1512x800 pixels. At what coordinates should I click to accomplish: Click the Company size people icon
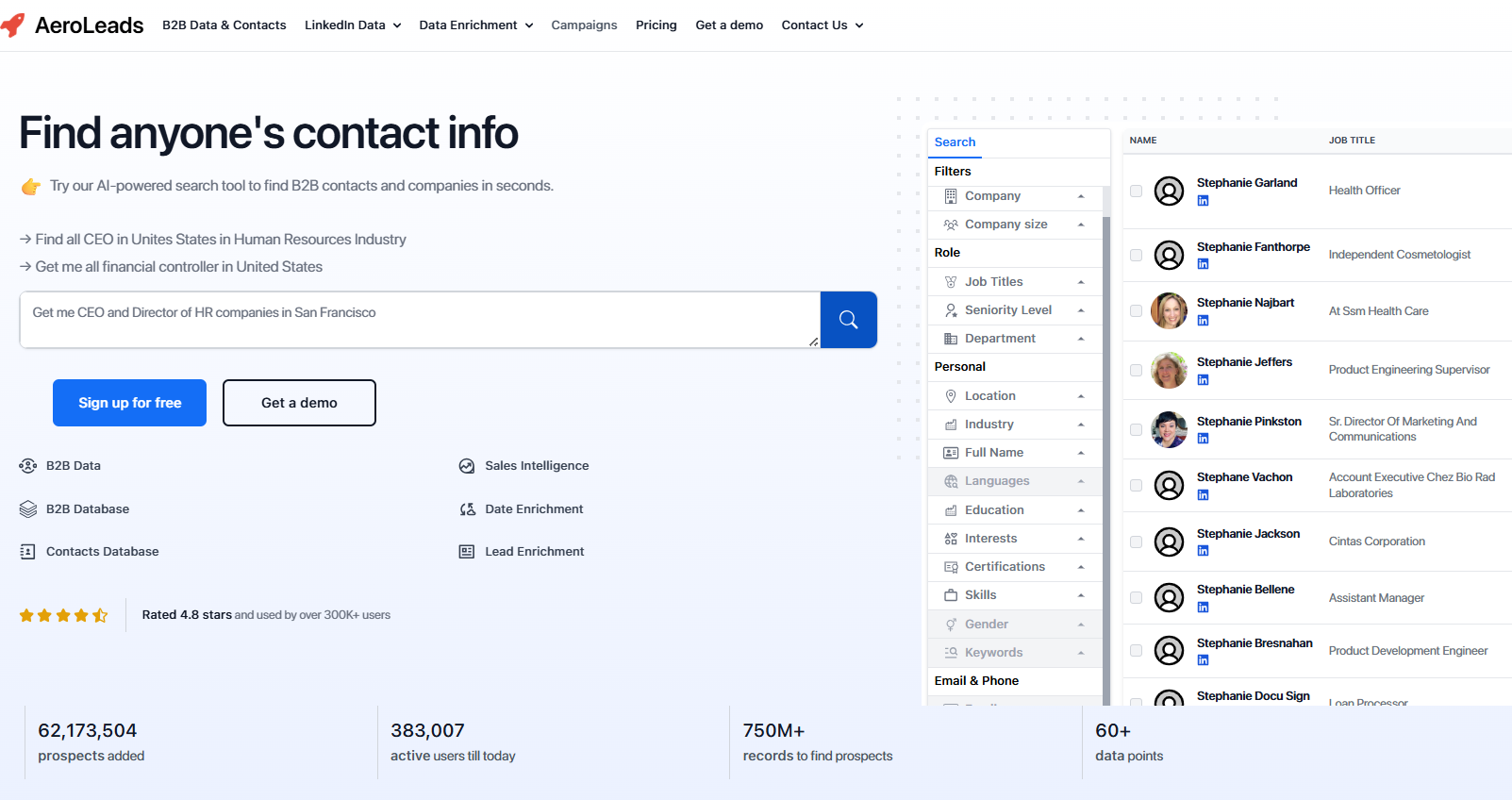click(x=951, y=225)
